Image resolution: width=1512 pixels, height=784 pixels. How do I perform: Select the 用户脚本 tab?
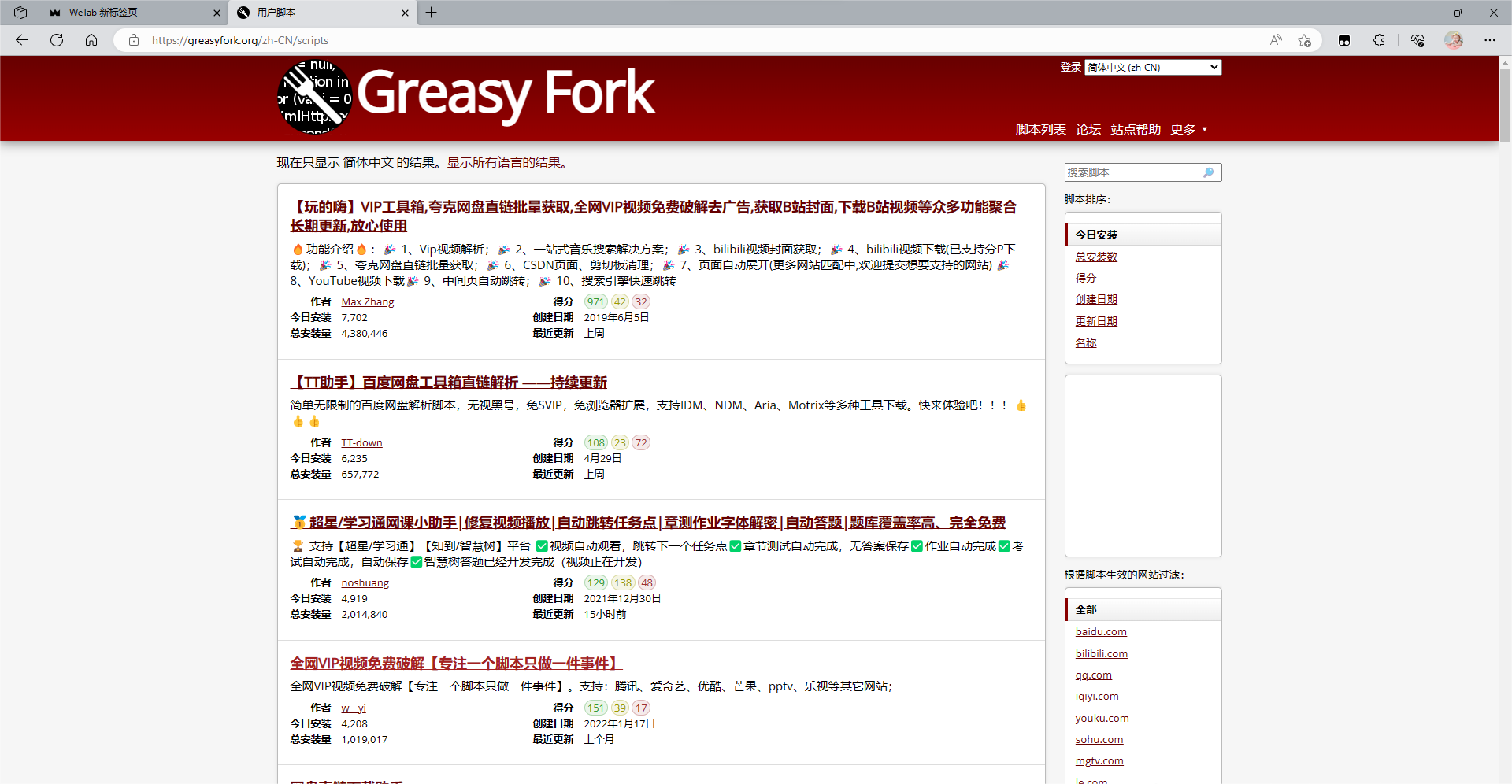coord(323,13)
